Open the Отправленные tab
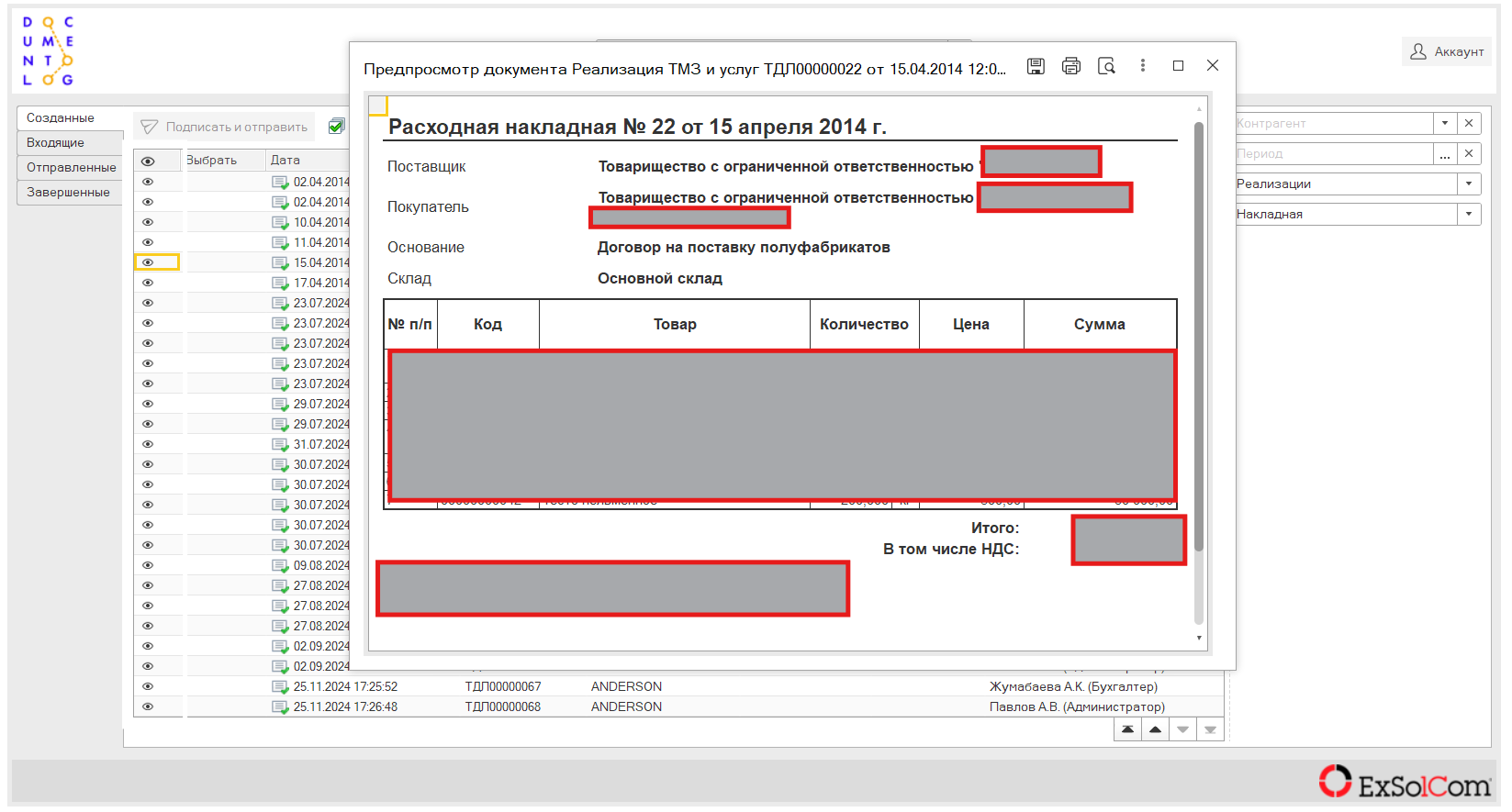 coord(70,167)
